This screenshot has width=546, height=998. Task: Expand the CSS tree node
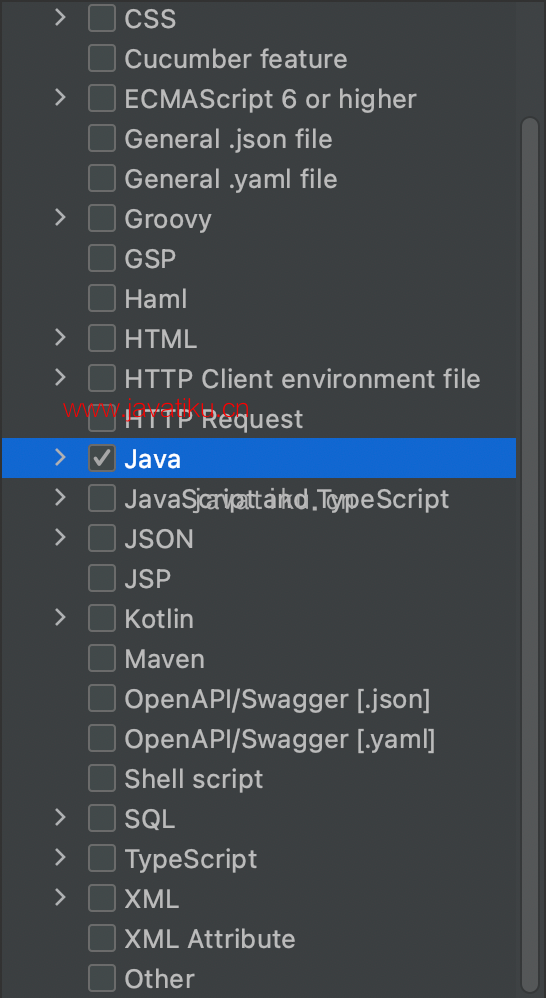click(x=60, y=18)
